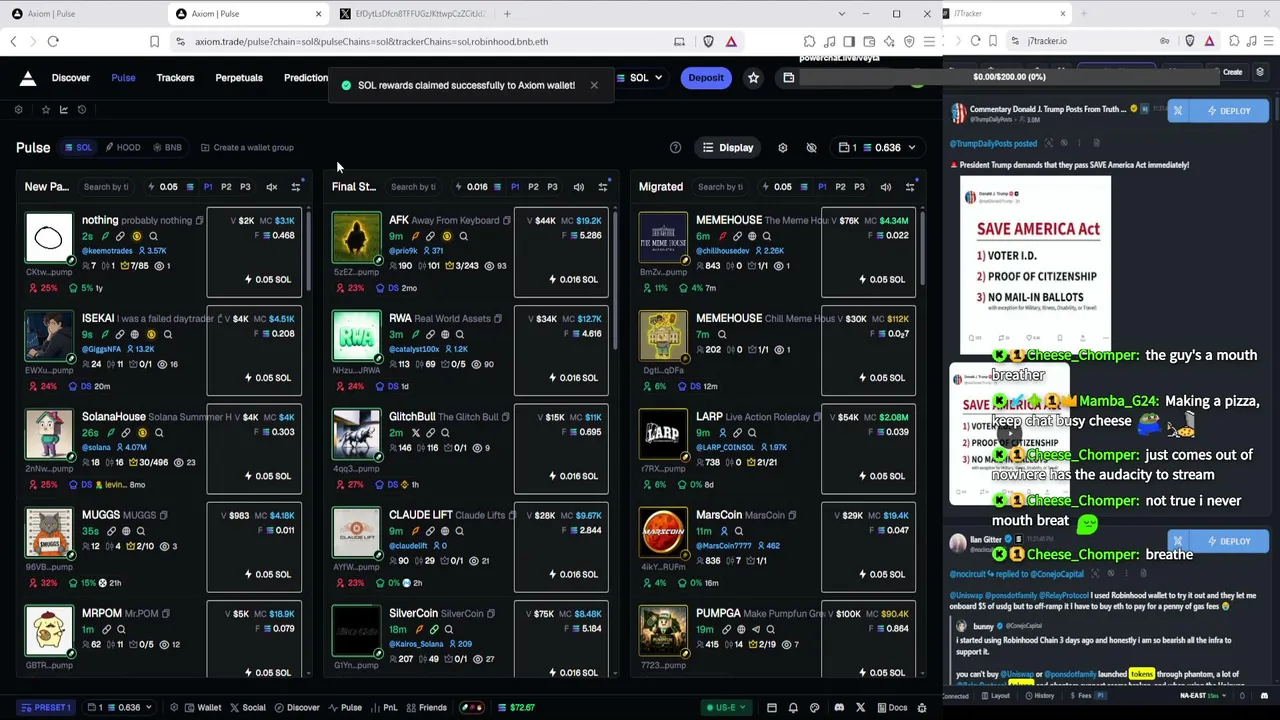
Task: Select preset P2 in Migrated column
Action: [x=840, y=187]
